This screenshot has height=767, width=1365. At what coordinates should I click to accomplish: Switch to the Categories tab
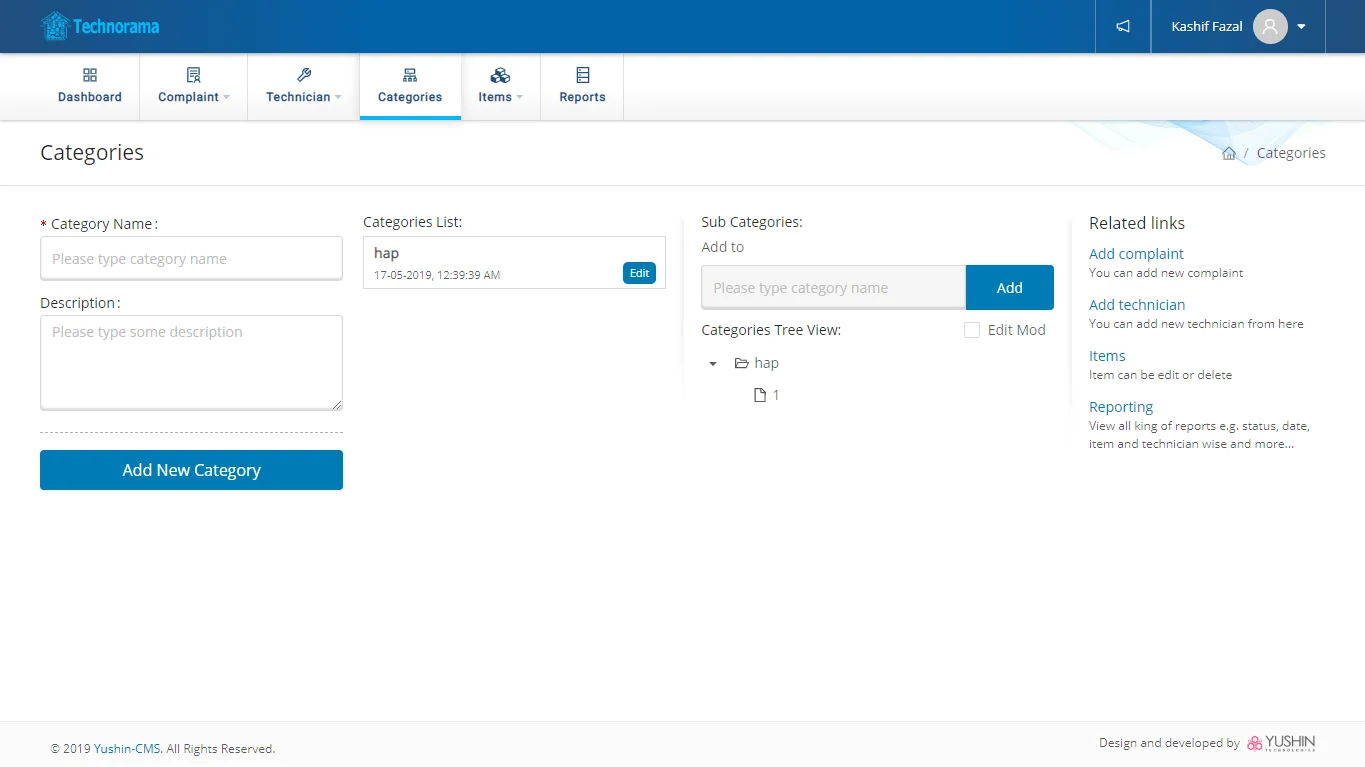tap(410, 87)
